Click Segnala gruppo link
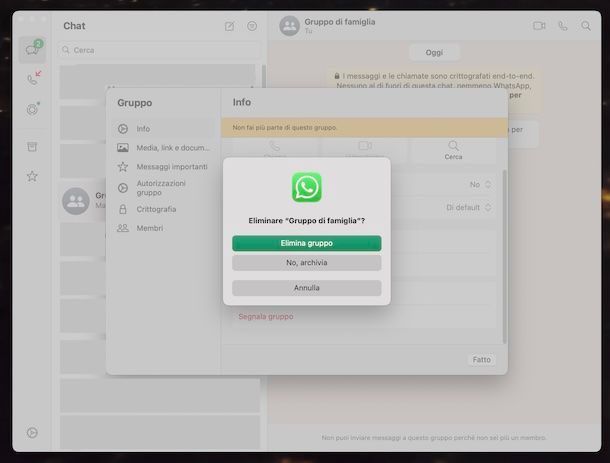 pos(266,317)
